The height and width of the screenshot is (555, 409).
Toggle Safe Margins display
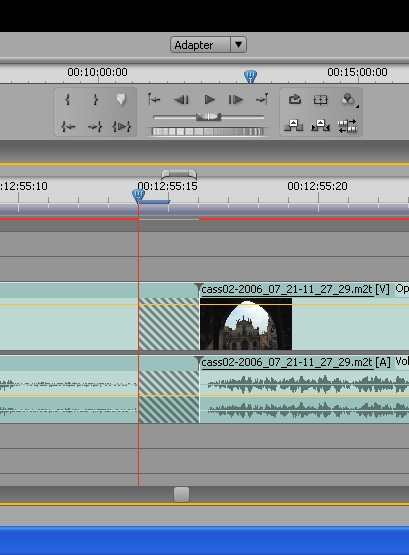[321, 100]
